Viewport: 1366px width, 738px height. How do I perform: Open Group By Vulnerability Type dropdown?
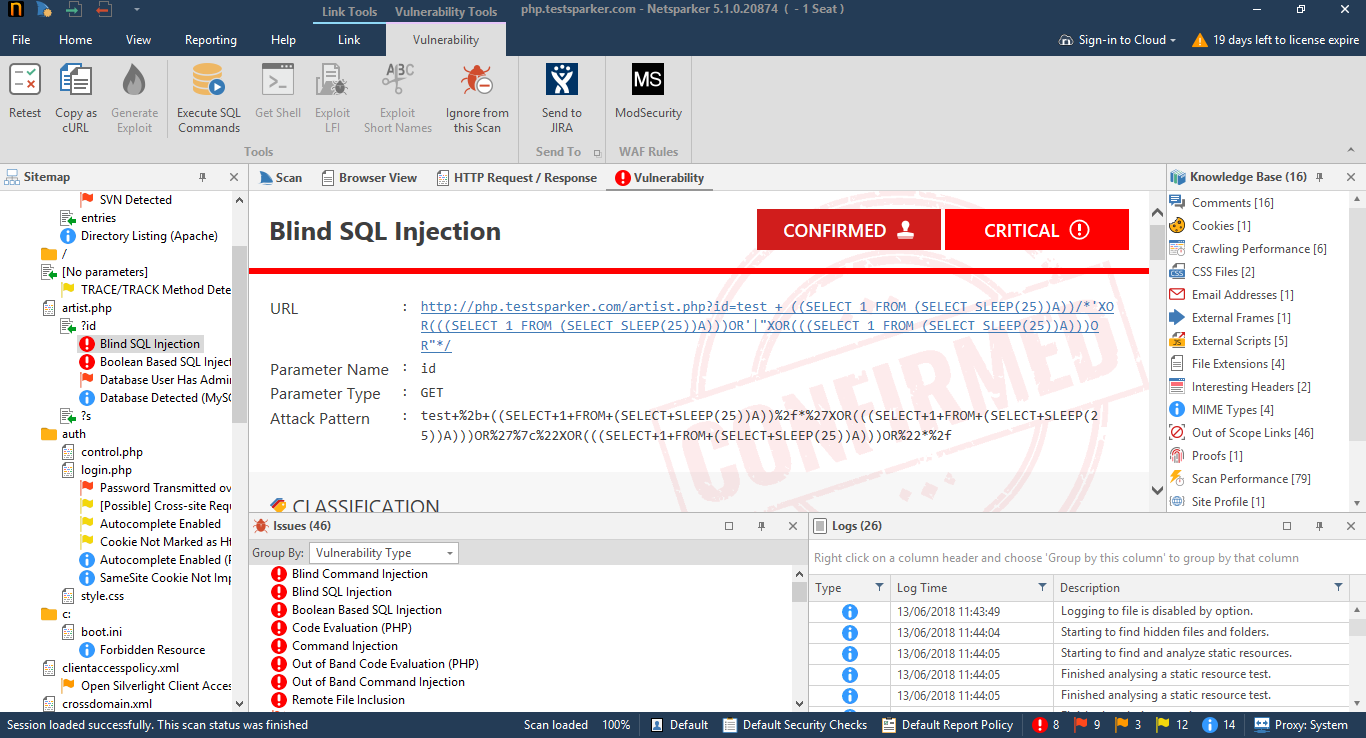point(383,553)
